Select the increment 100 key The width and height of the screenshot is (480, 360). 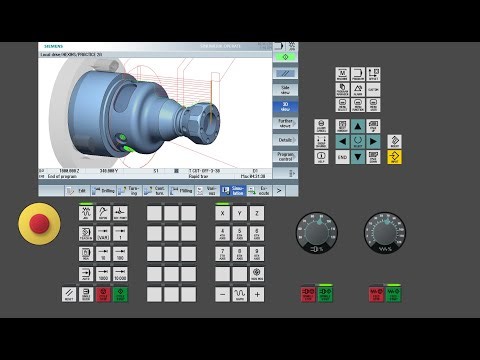point(120,254)
